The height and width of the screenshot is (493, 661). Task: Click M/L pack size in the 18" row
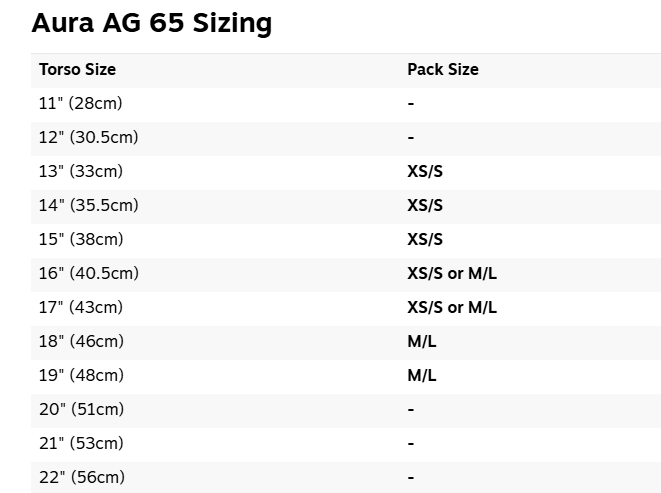tap(422, 341)
